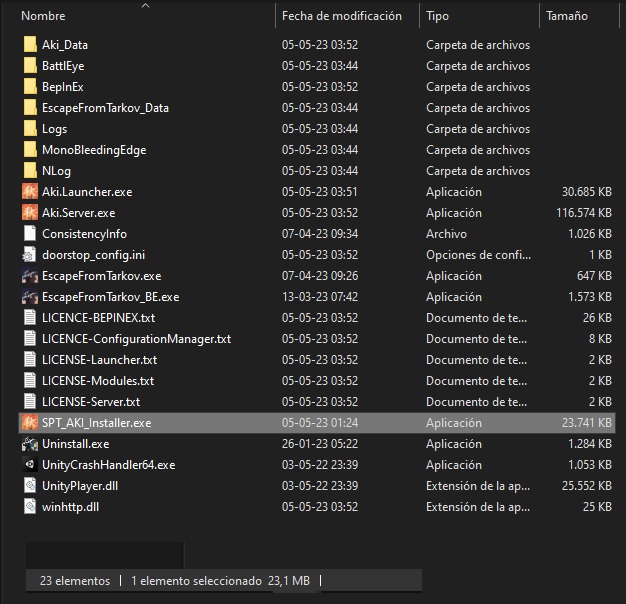
Task: Select the Logs folder icon
Action: pyautogui.click(x=30, y=129)
